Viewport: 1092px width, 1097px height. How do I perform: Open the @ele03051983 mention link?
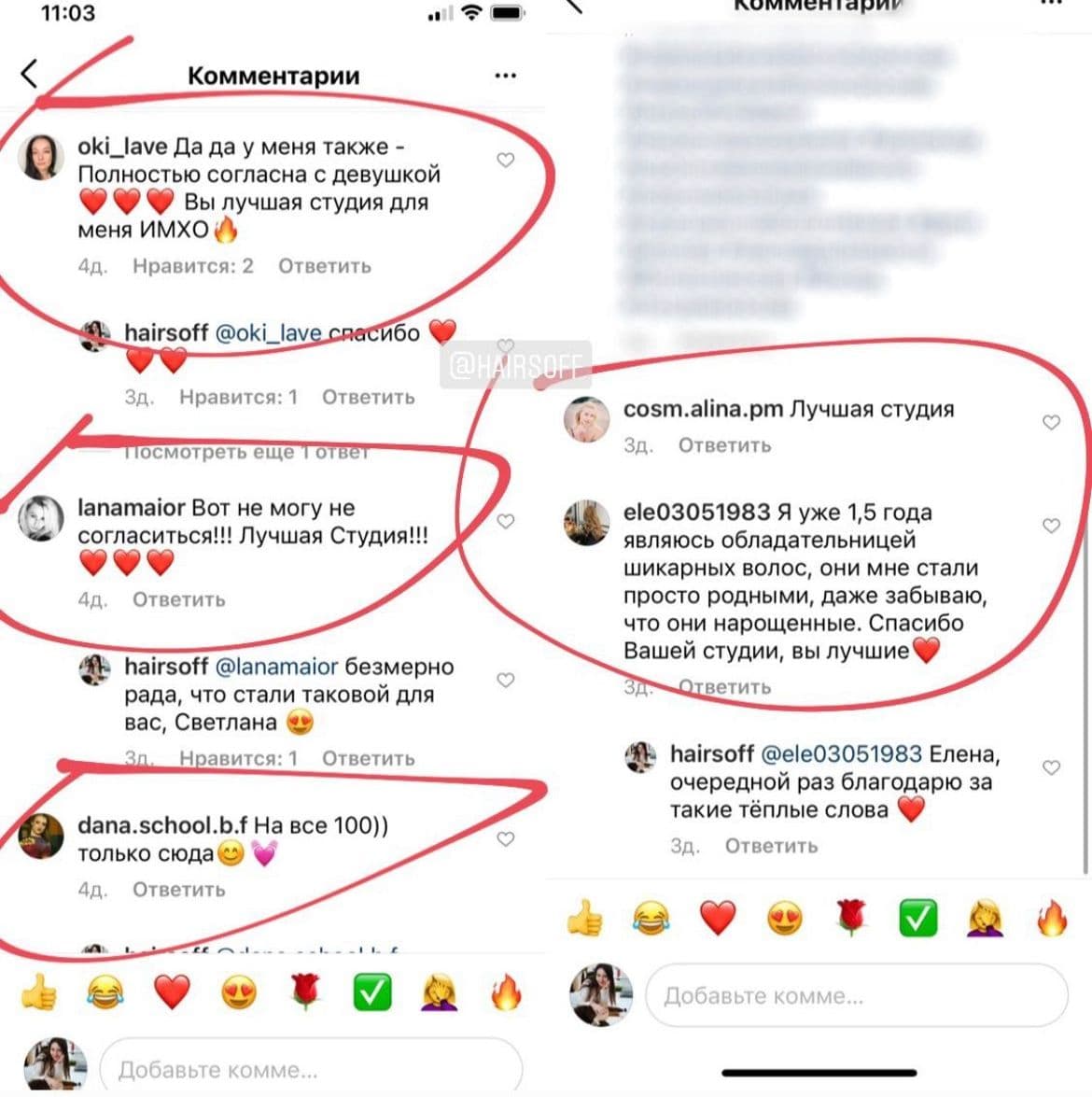841,754
